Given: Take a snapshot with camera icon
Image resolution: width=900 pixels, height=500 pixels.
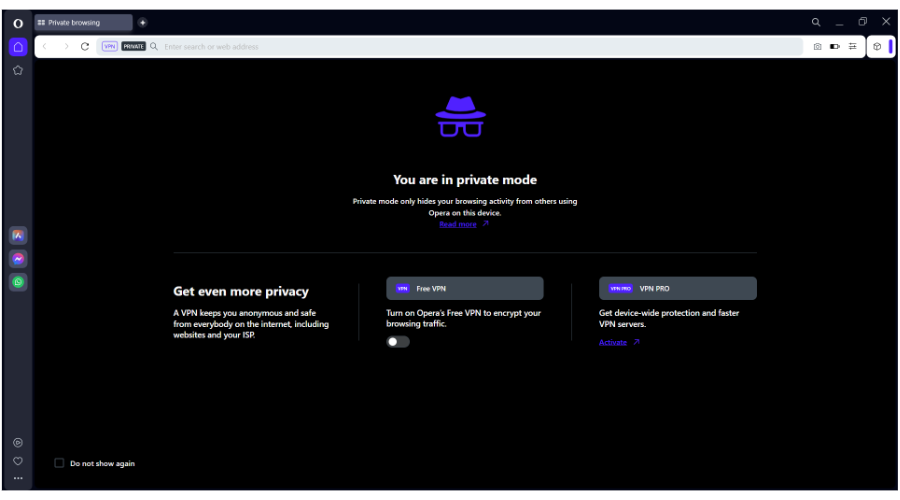Looking at the screenshot, I should tap(817, 46).
